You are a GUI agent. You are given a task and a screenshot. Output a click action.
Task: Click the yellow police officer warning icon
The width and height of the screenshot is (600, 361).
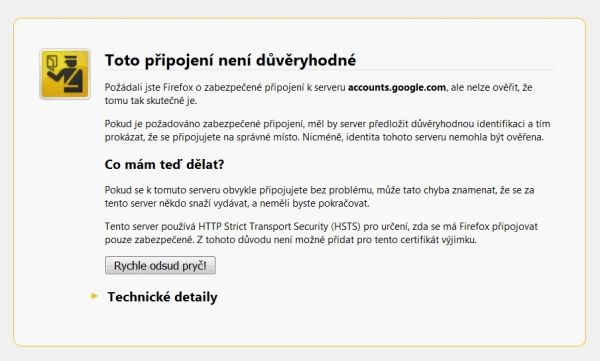tap(65, 74)
